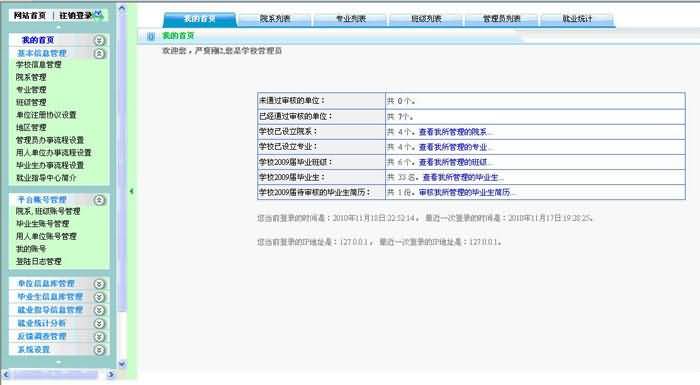Switch to the 我的首页 tab

tap(200, 19)
